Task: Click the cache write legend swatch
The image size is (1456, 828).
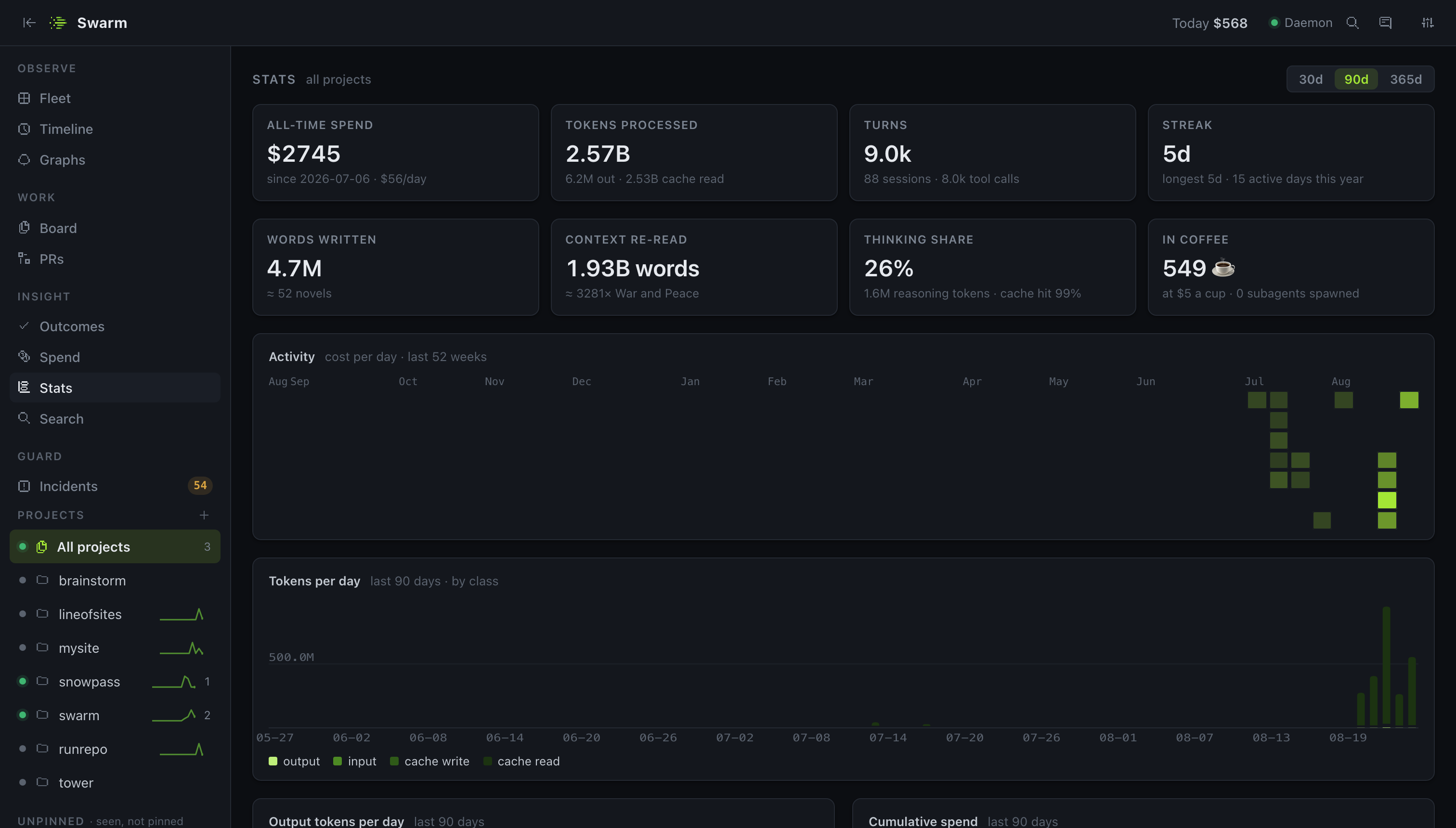Action: click(394, 761)
